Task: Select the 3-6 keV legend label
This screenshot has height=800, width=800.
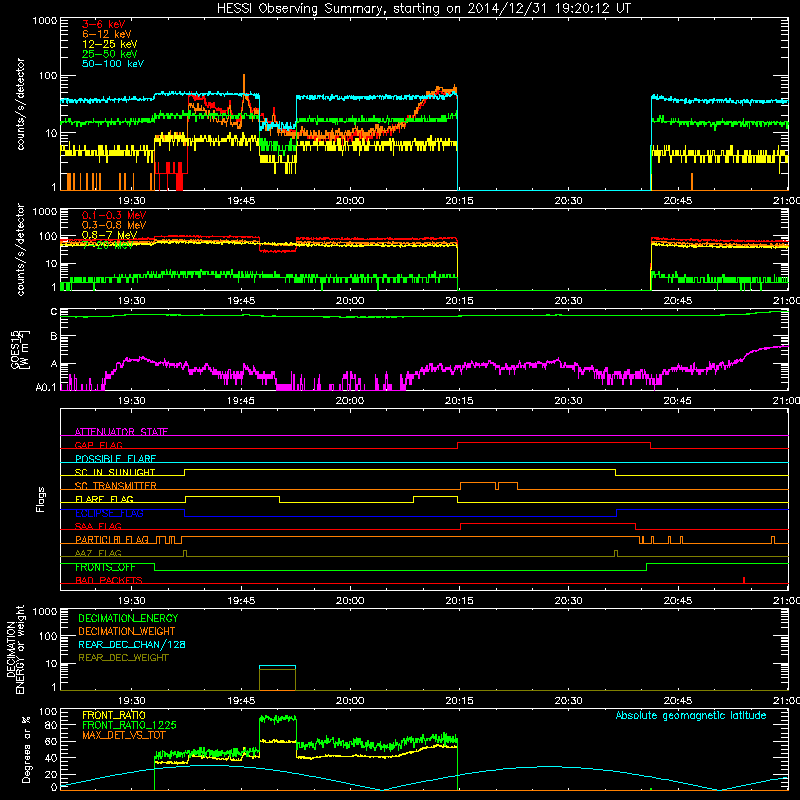Action: (x=103, y=24)
